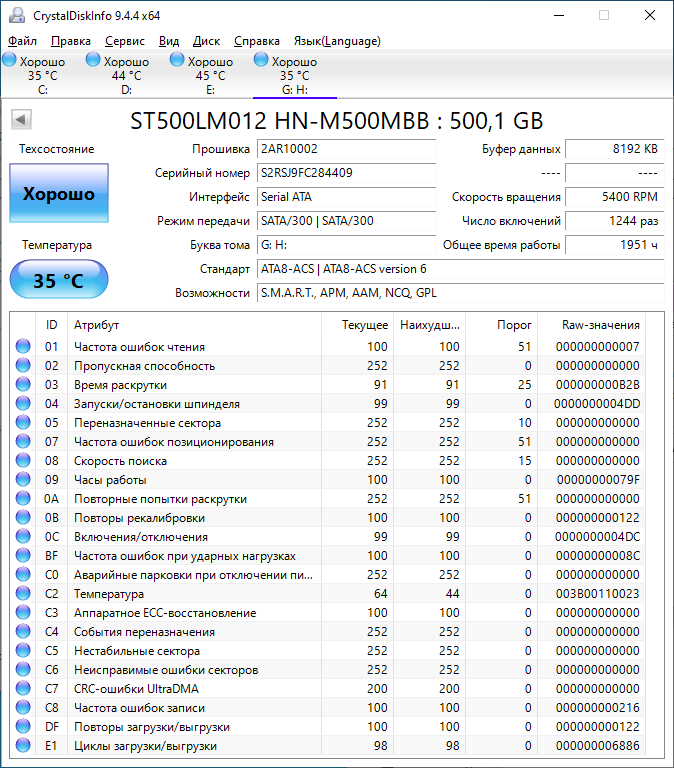Open the Вид menu
The image size is (674, 768).
(169, 41)
